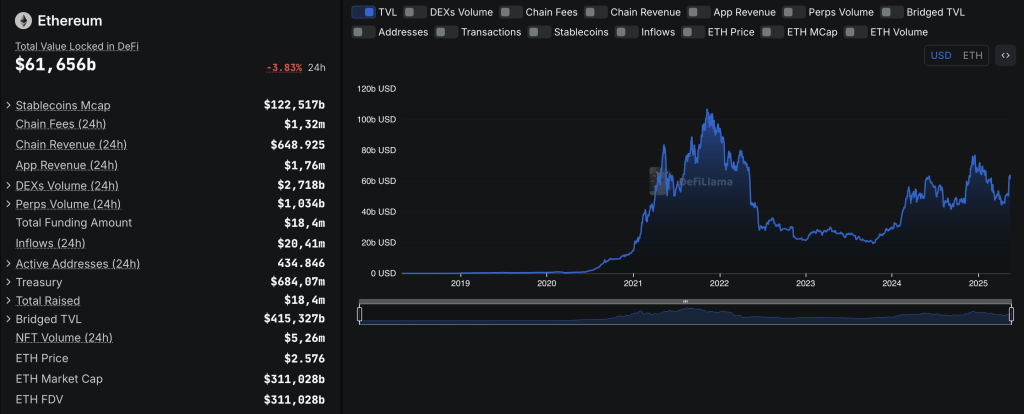The height and width of the screenshot is (414, 1024).
Task: Expand the Perps Volume (24h) row
Action: coord(8,204)
